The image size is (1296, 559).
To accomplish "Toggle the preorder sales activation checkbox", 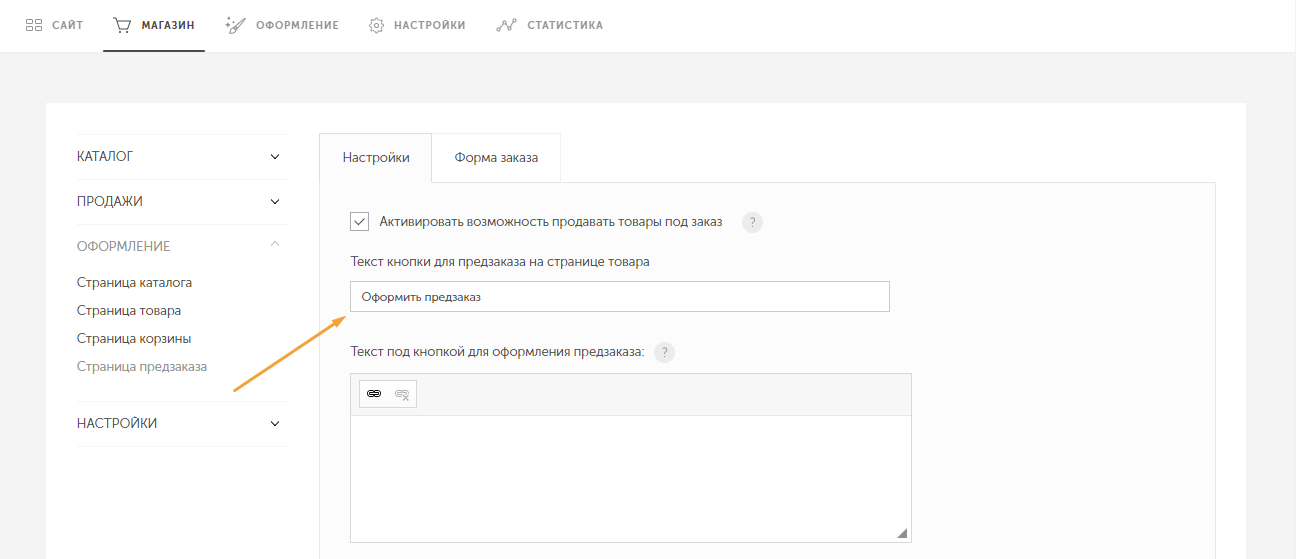I will pyautogui.click(x=360, y=222).
